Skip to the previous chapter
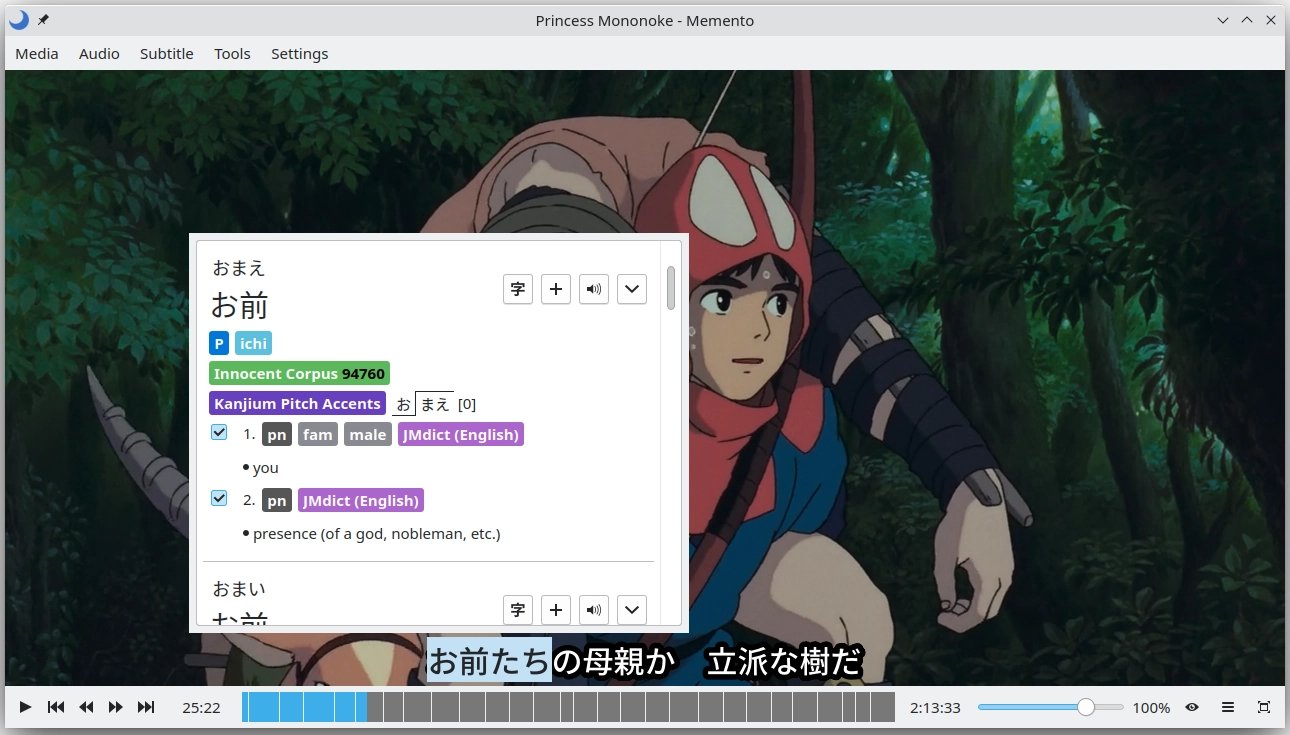1290x735 pixels. click(56, 707)
